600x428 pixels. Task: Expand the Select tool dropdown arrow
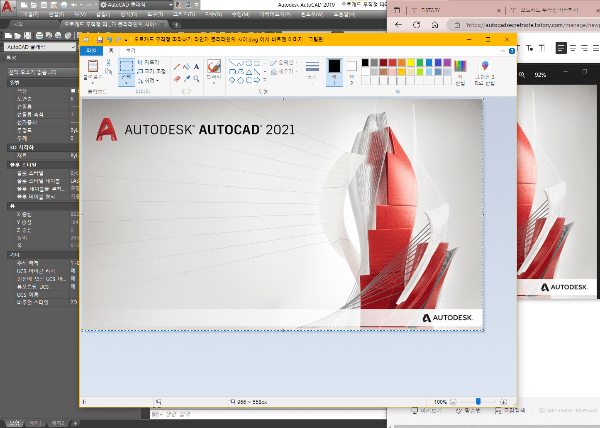[126, 82]
